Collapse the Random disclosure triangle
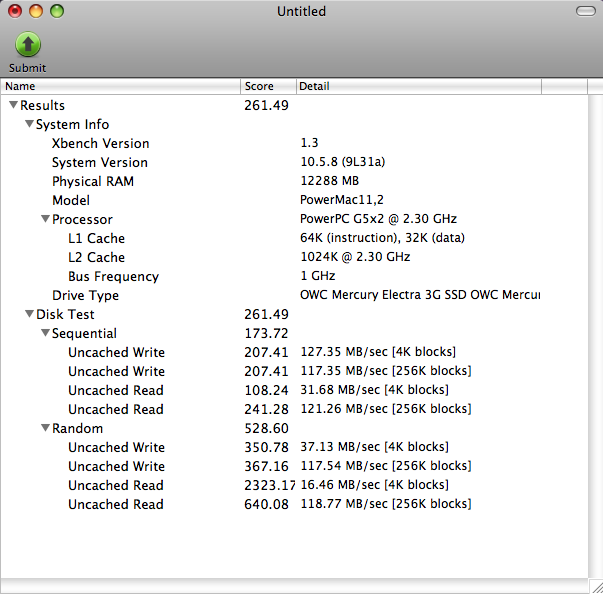The width and height of the screenshot is (603, 594). click(x=45, y=428)
